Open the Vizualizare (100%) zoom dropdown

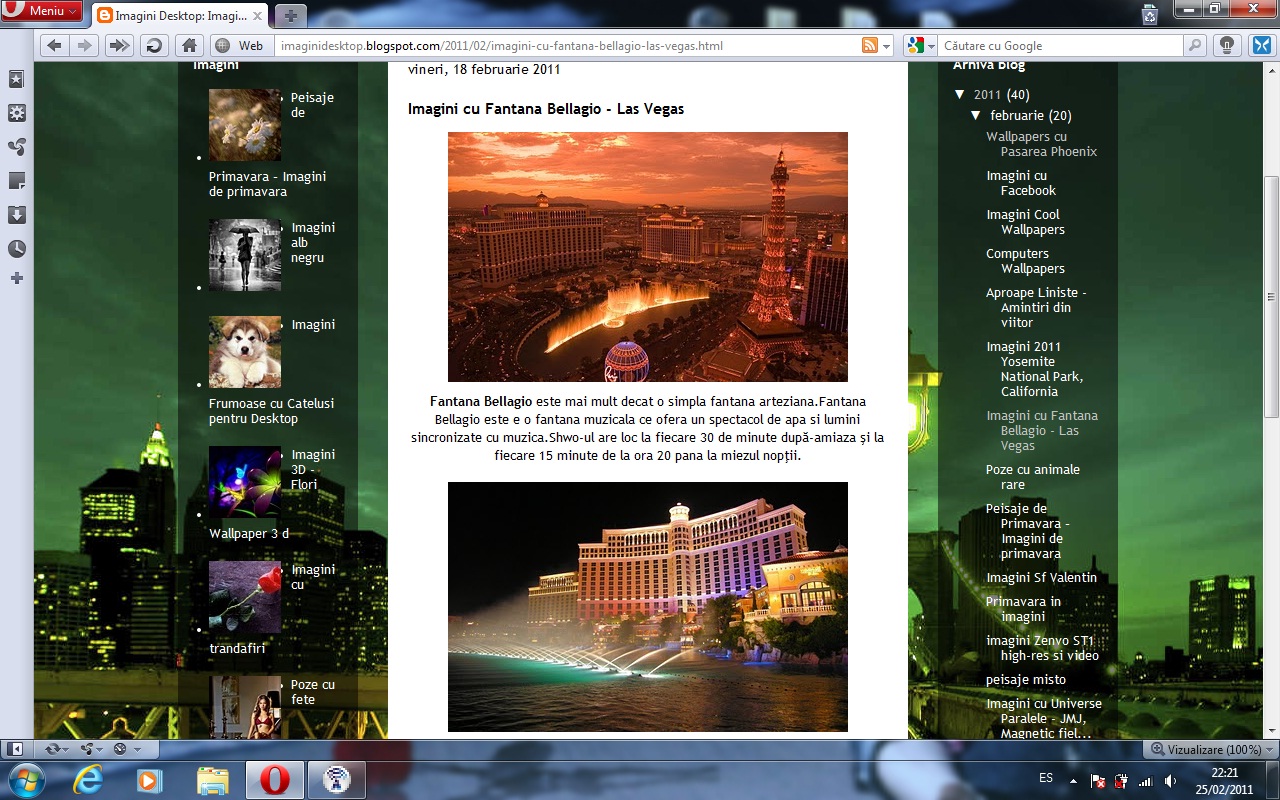(x=1211, y=749)
